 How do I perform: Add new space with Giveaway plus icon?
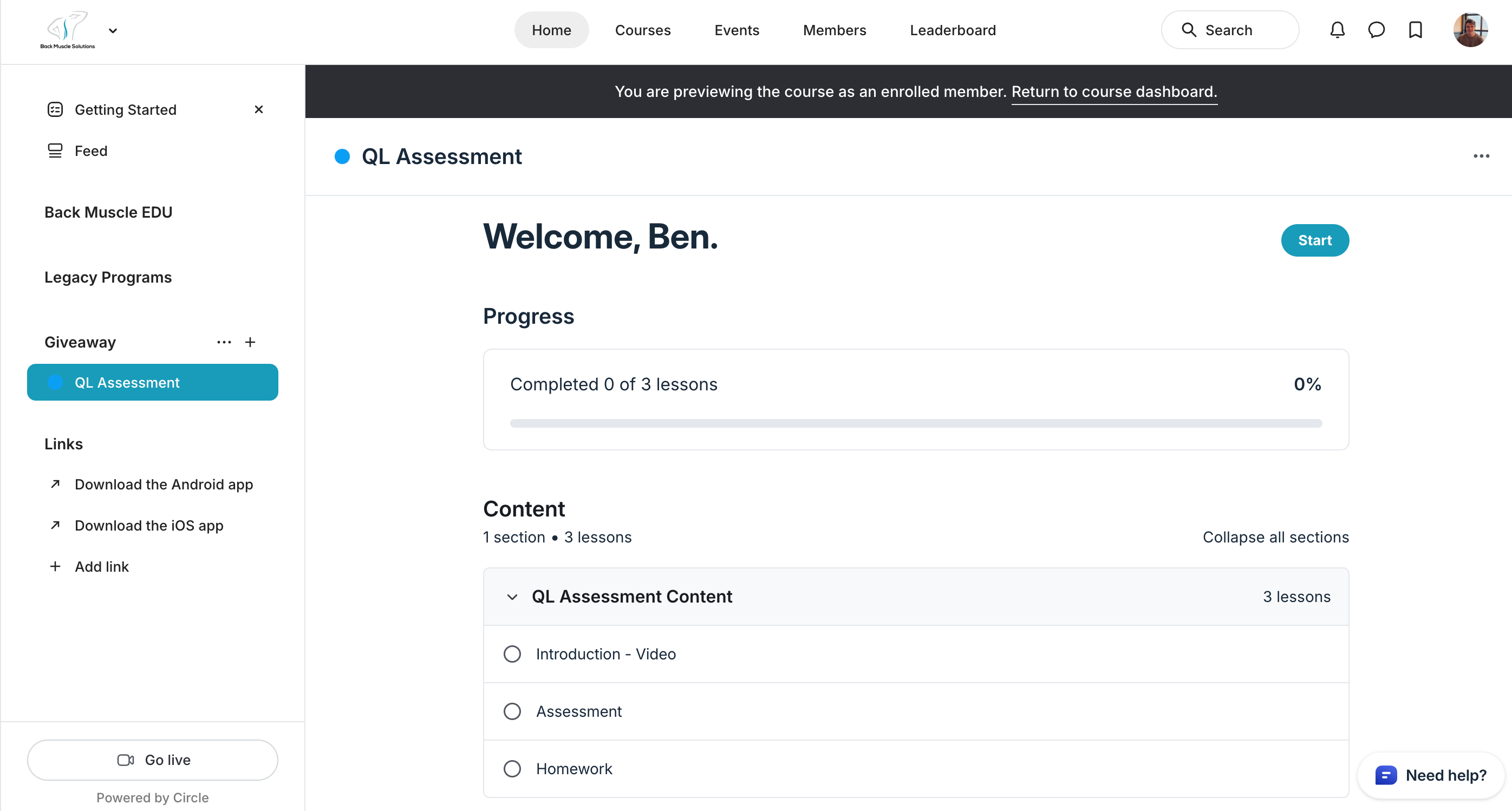[250, 342]
